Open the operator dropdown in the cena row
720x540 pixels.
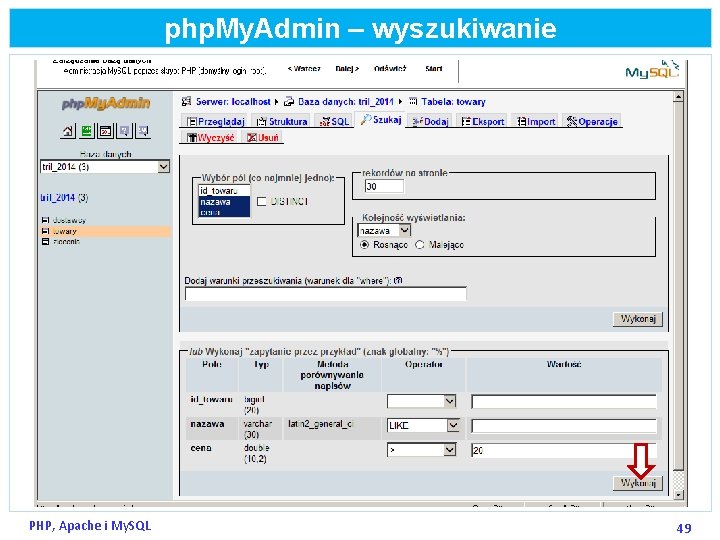pos(422,450)
